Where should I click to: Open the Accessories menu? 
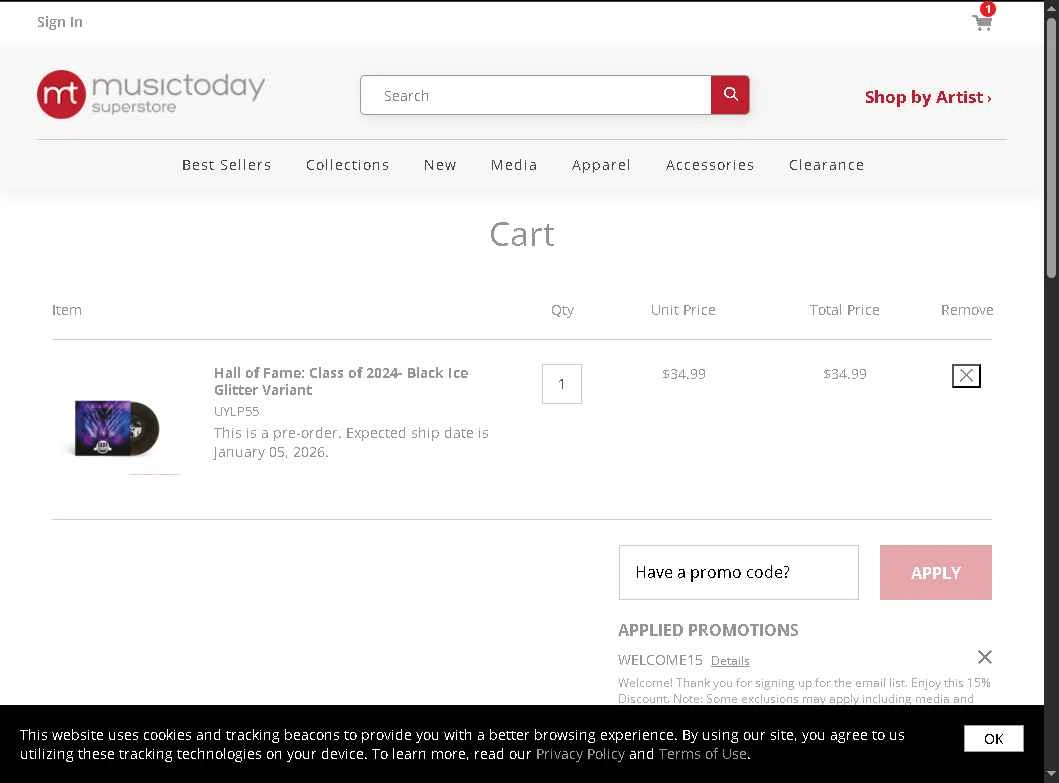(709, 165)
